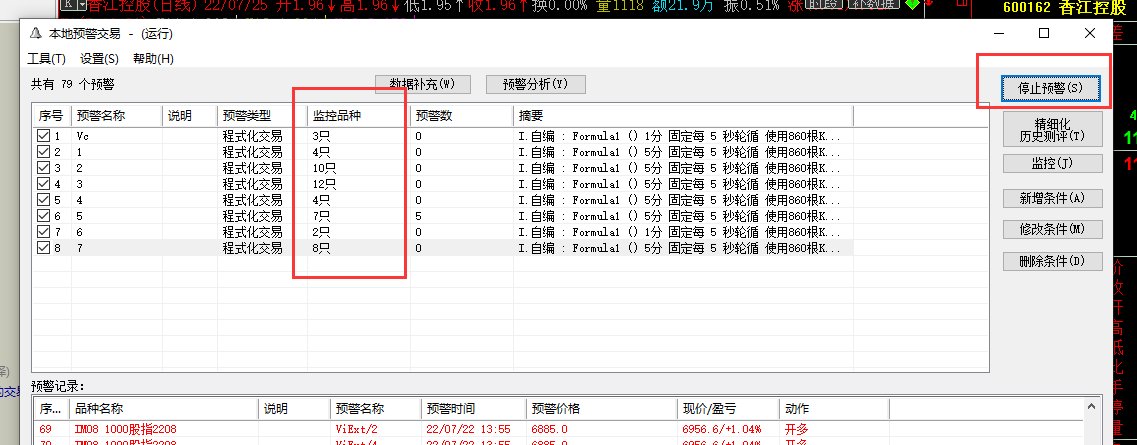1137x445 pixels.
Task: Open the 帮助(H) menu
Action: coord(153,59)
